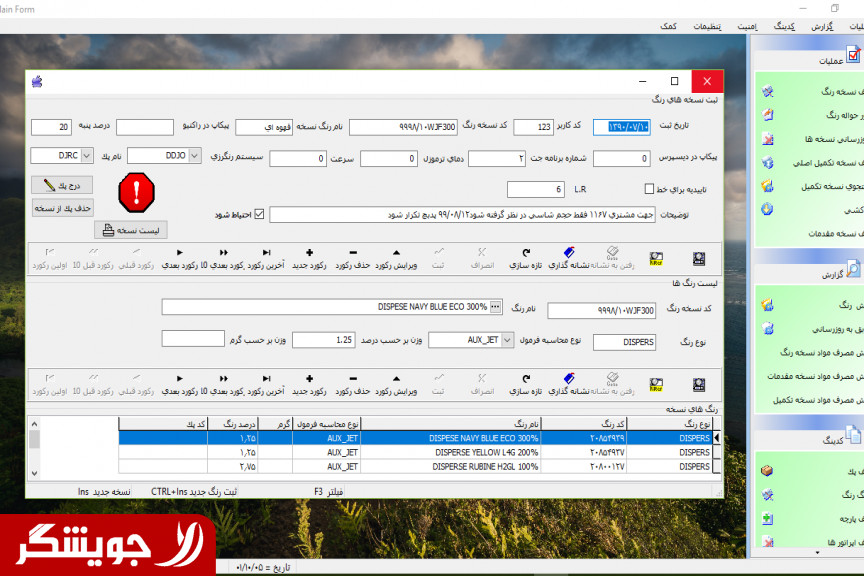Click the L.R input field
This screenshot has width=864, height=576.
(x=535, y=189)
